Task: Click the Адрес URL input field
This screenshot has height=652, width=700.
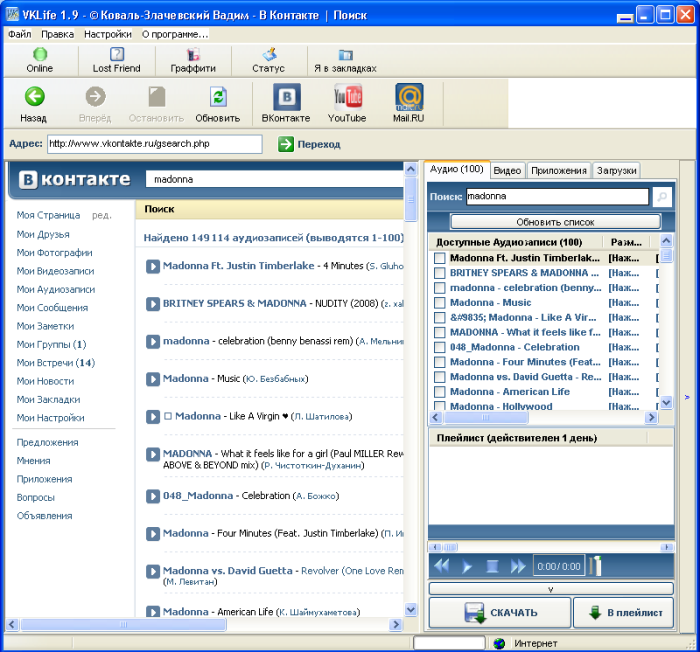Action: [x=154, y=144]
